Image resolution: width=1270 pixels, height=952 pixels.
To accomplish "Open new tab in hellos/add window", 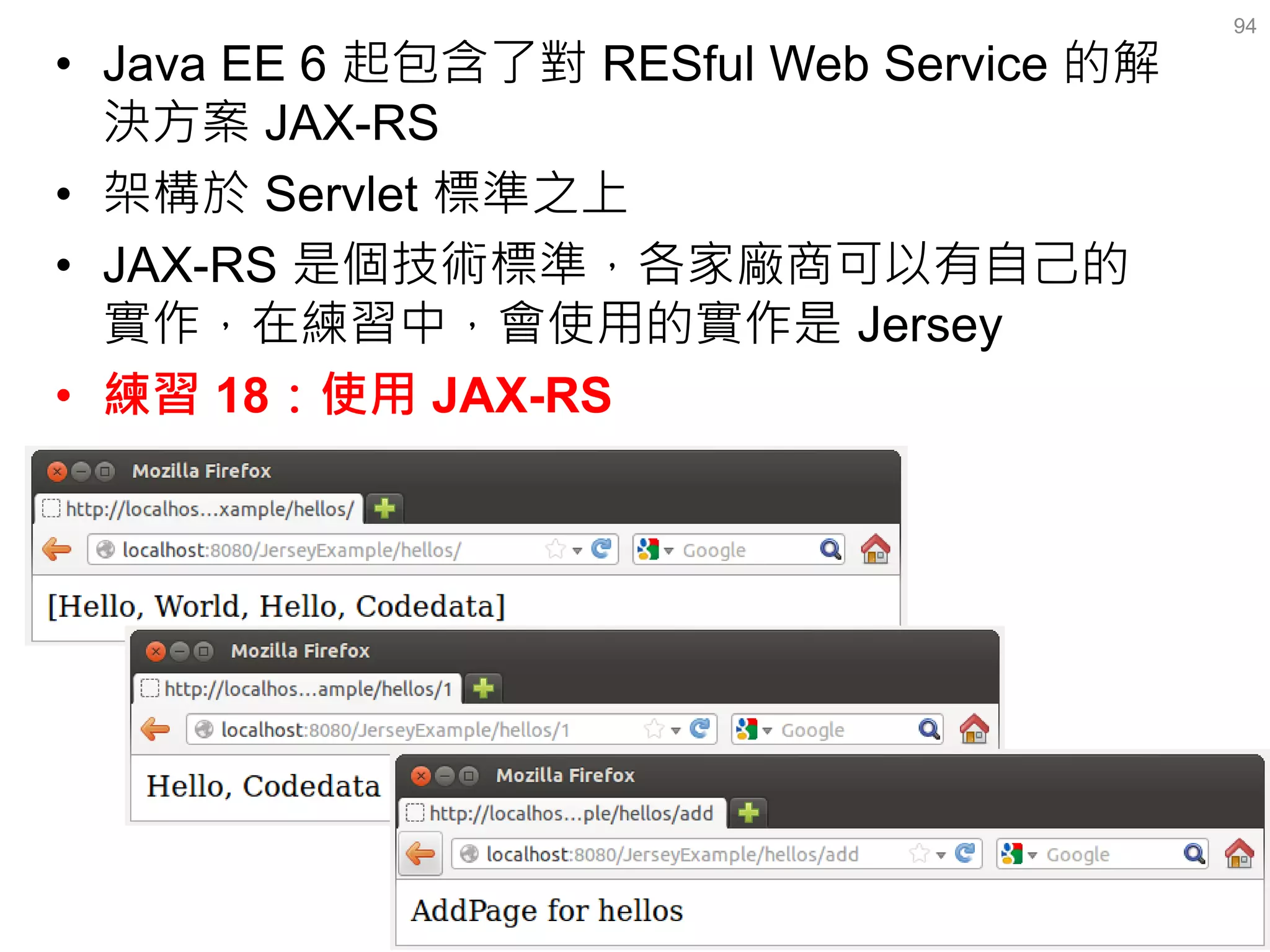I will (x=748, y=813).
